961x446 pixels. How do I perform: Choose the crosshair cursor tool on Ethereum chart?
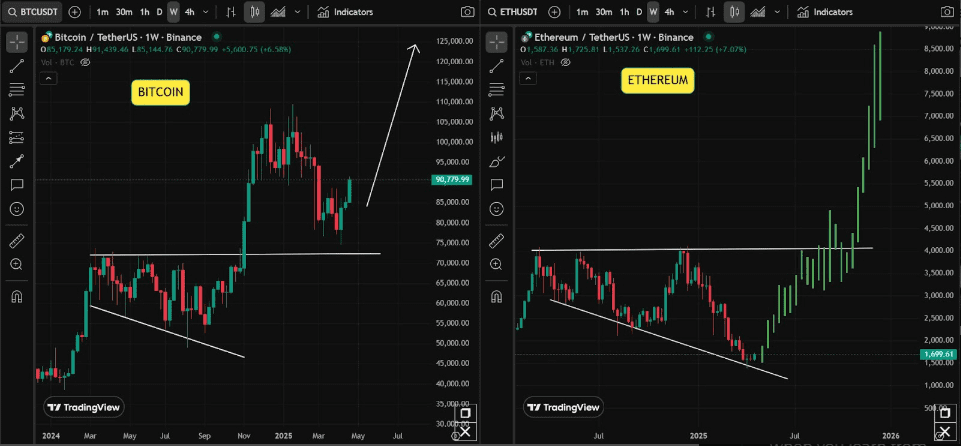click(497, 42)
